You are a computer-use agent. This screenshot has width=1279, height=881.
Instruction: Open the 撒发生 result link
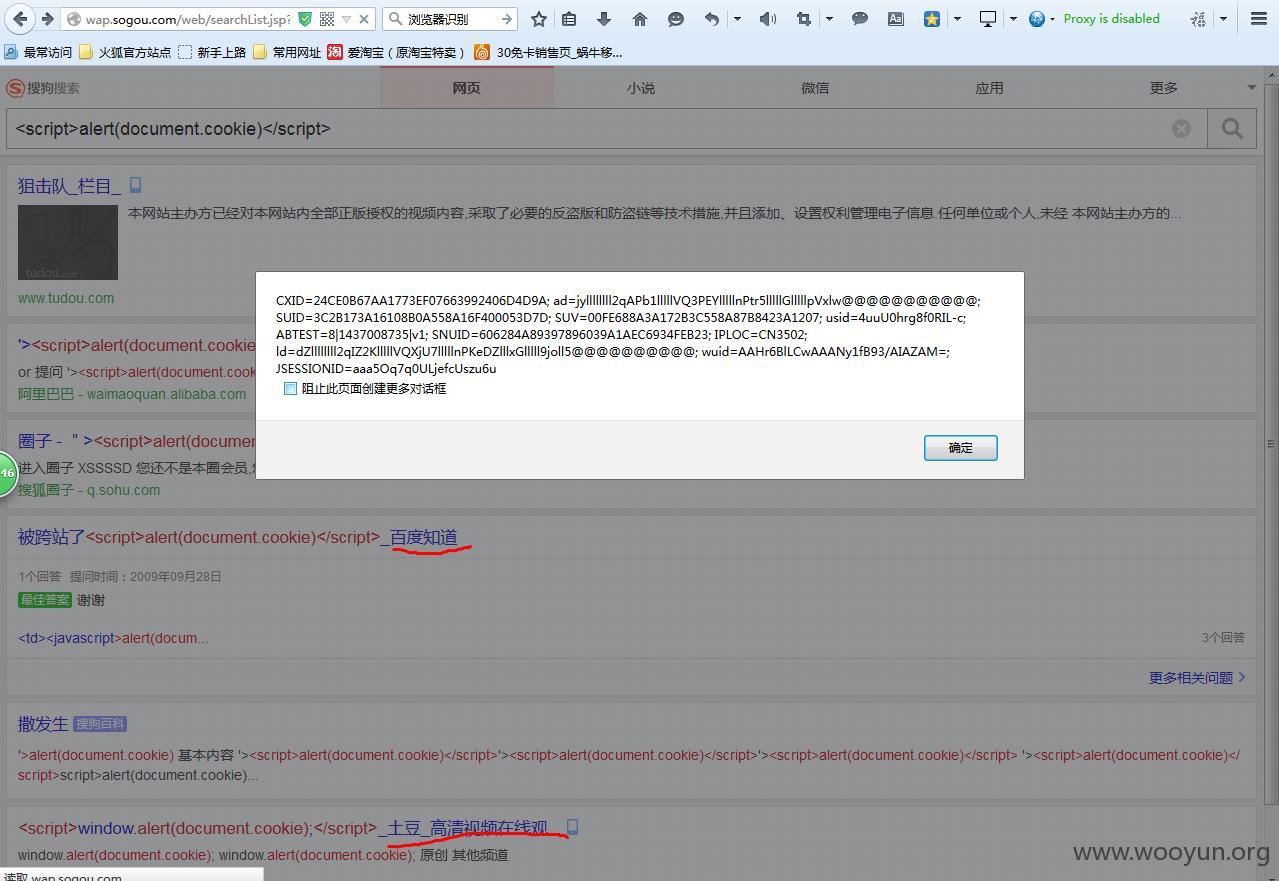coord(43,723)
